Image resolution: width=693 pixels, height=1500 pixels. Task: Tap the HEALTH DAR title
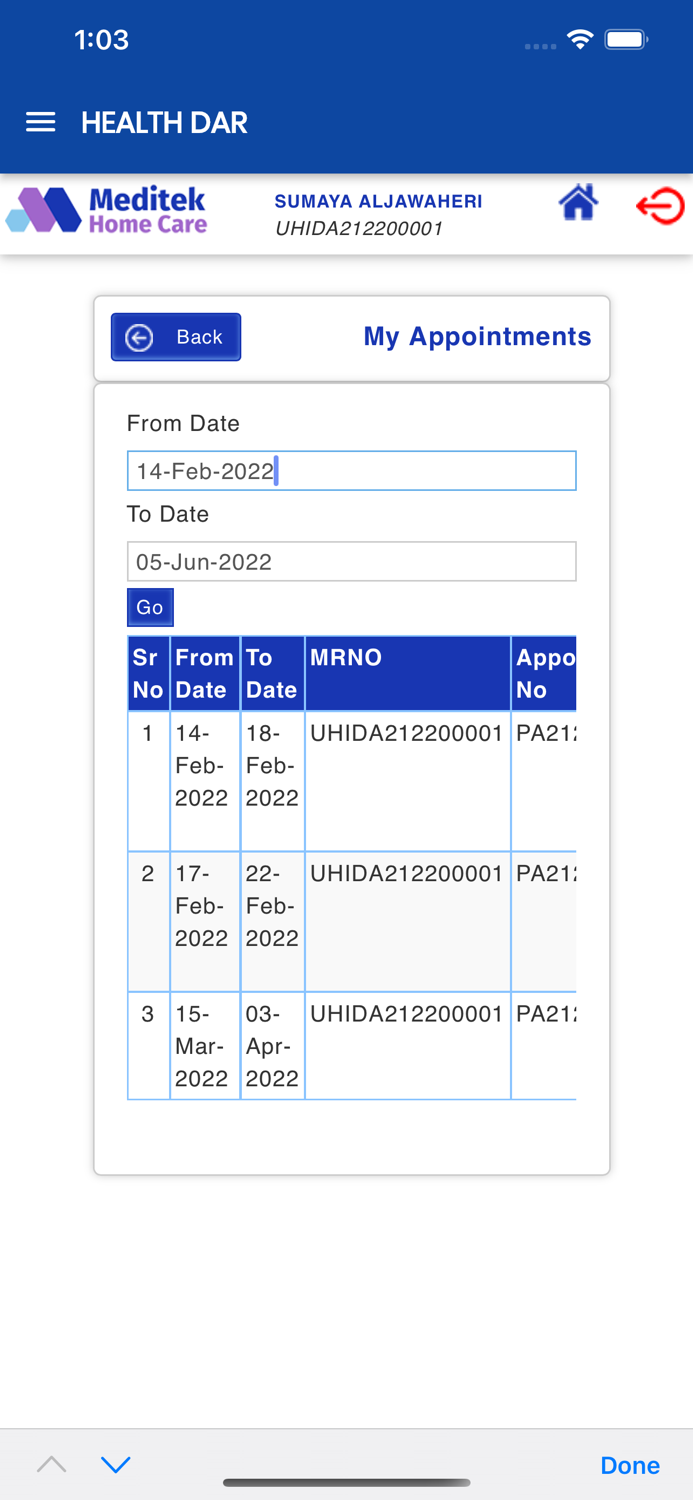click(x=164, y=123)
